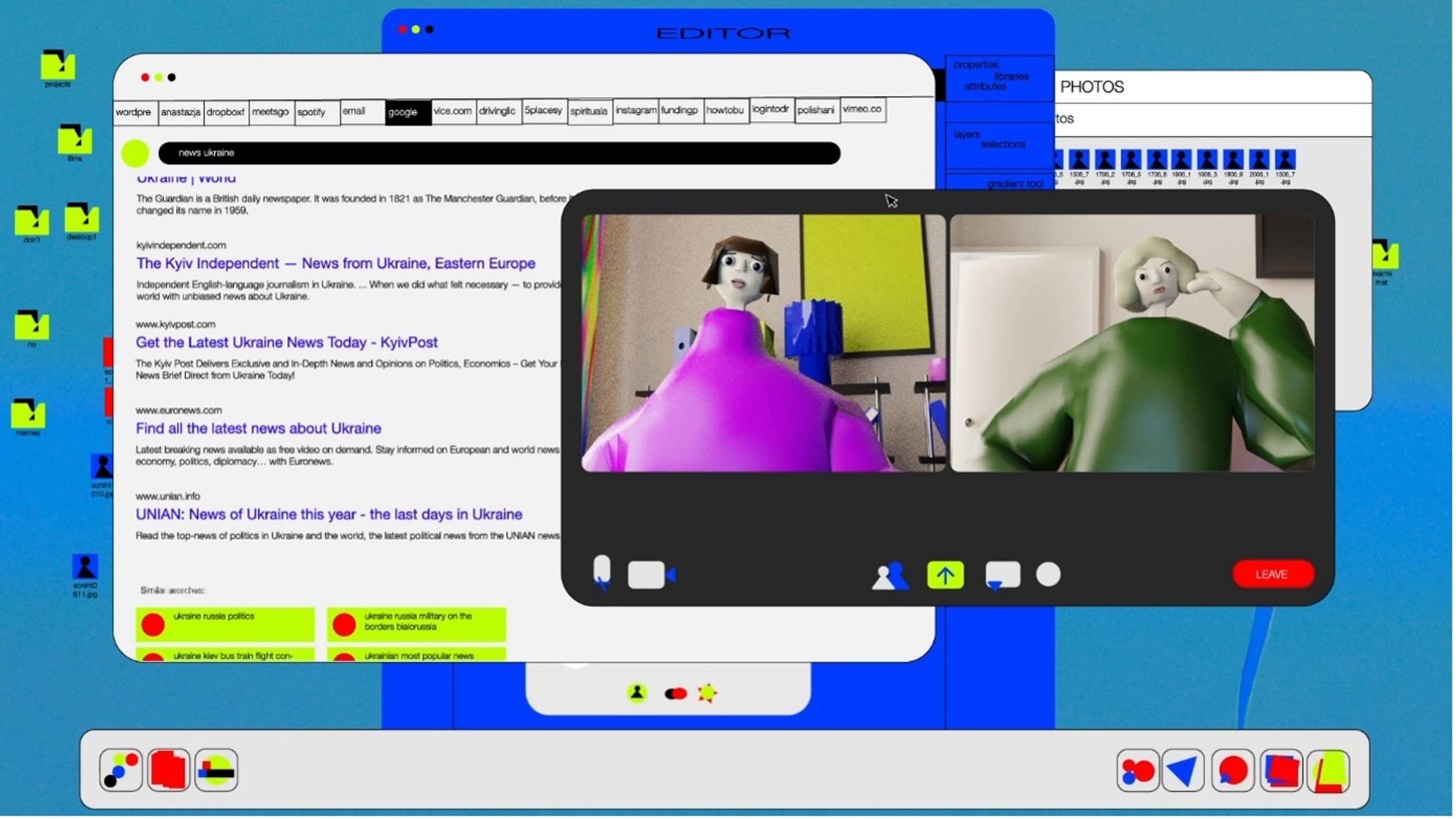Turn off the camera in call
This screenshot has height=819, width=1456.
click(650, 574)
